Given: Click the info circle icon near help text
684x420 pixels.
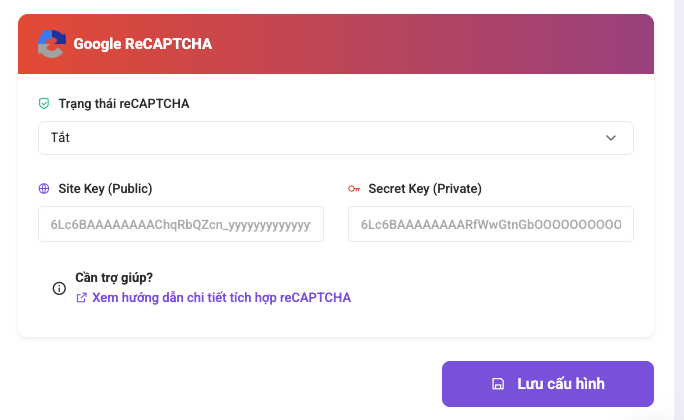Looking at the screenshot, I should pyautogui.click(x=59, y=288).
